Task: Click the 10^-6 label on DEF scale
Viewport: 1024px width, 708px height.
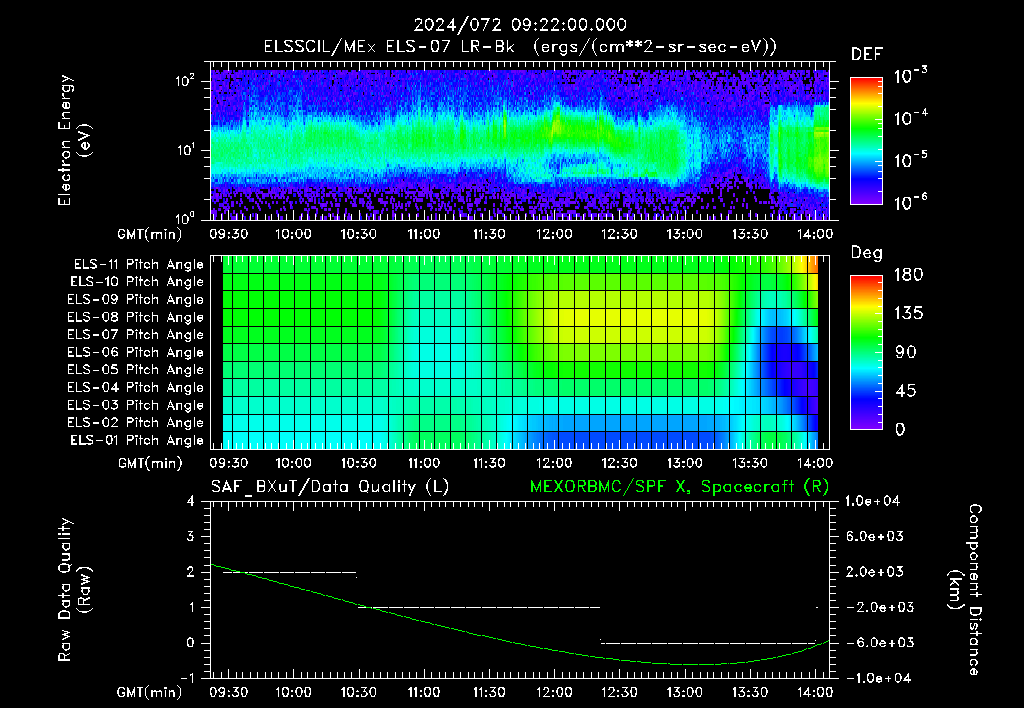Action: pos(911,202)
